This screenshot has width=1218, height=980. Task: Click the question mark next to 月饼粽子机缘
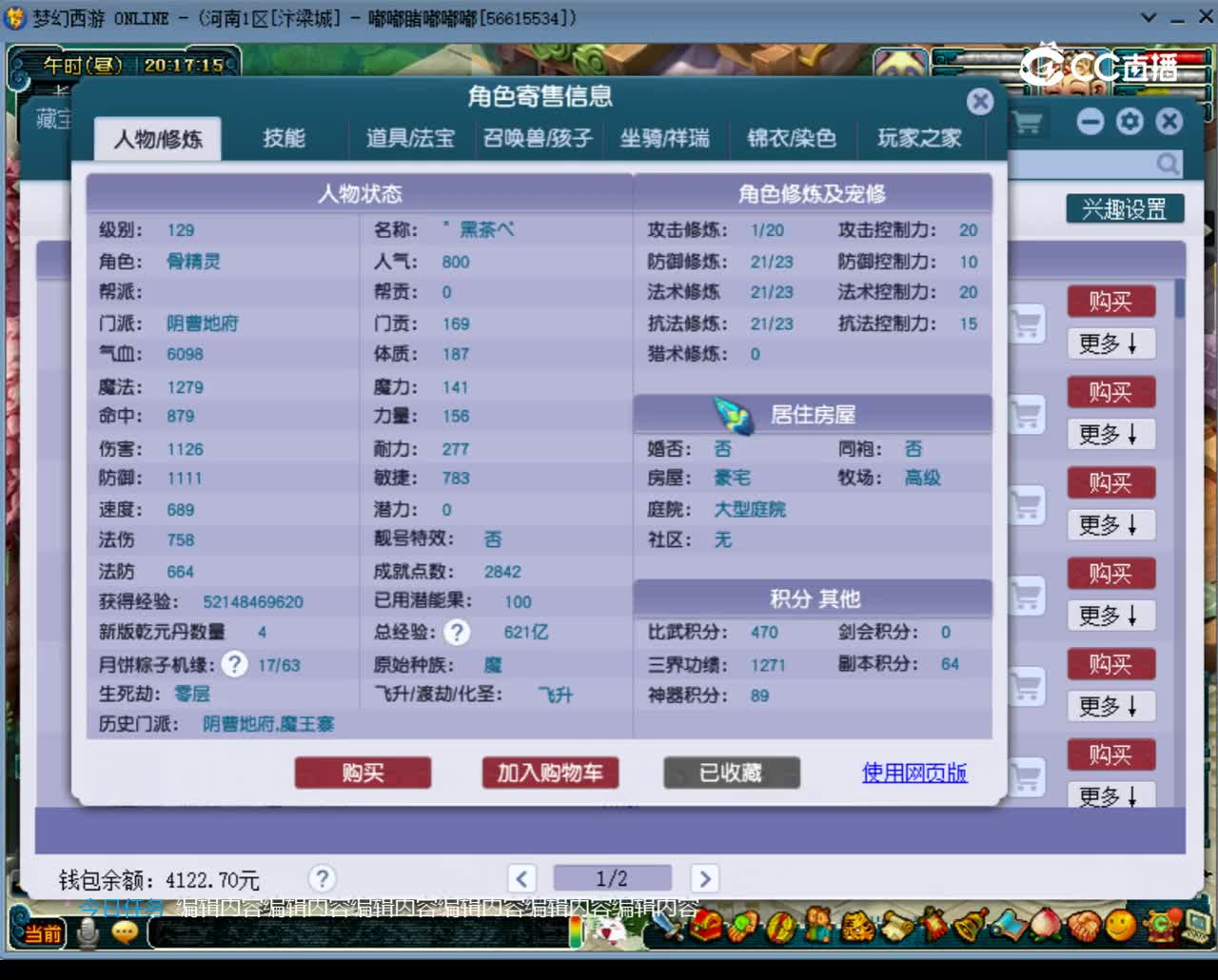pyautogui.click(x=234, y=664)
